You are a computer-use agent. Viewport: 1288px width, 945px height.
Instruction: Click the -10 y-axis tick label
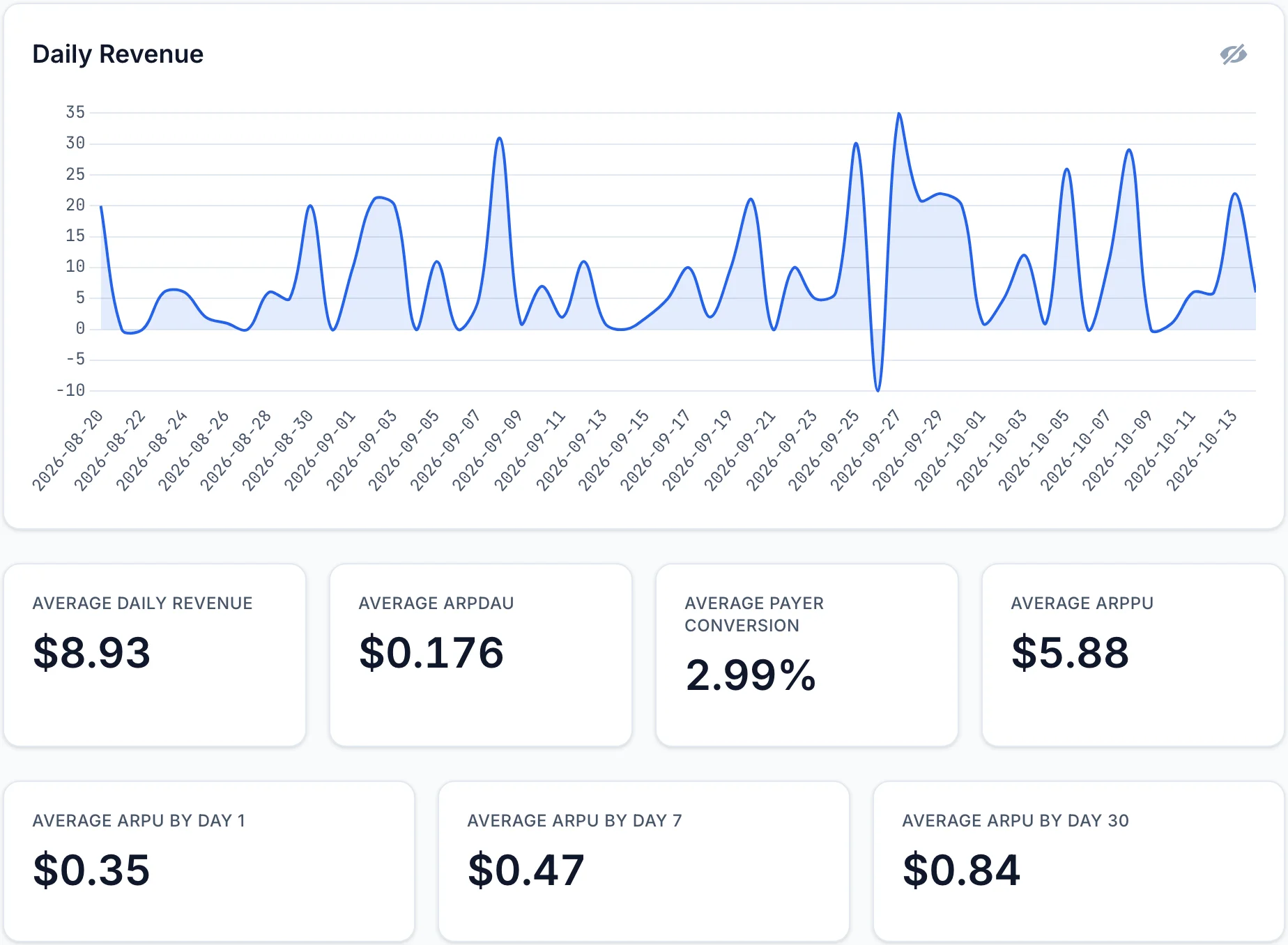[71, 390]
